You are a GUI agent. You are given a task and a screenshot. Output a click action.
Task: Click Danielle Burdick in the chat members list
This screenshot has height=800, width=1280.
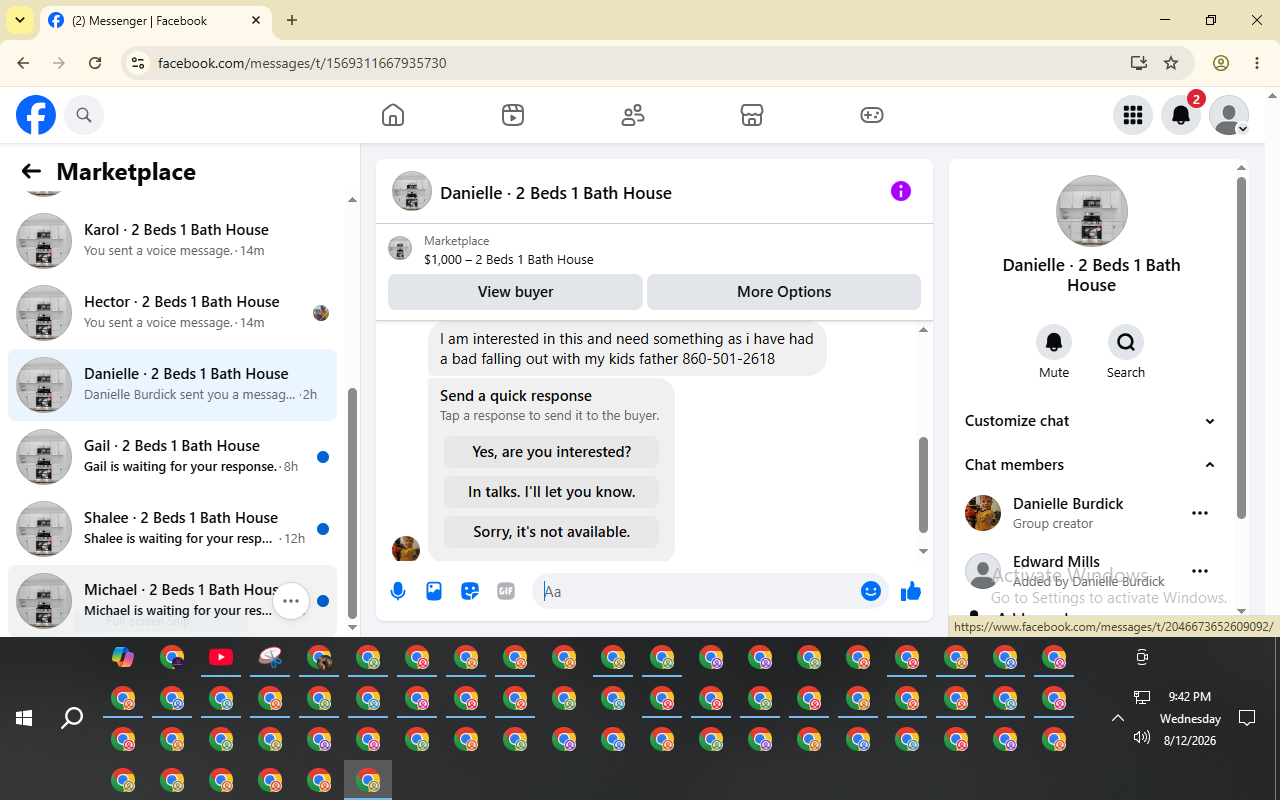[1068, 504]
